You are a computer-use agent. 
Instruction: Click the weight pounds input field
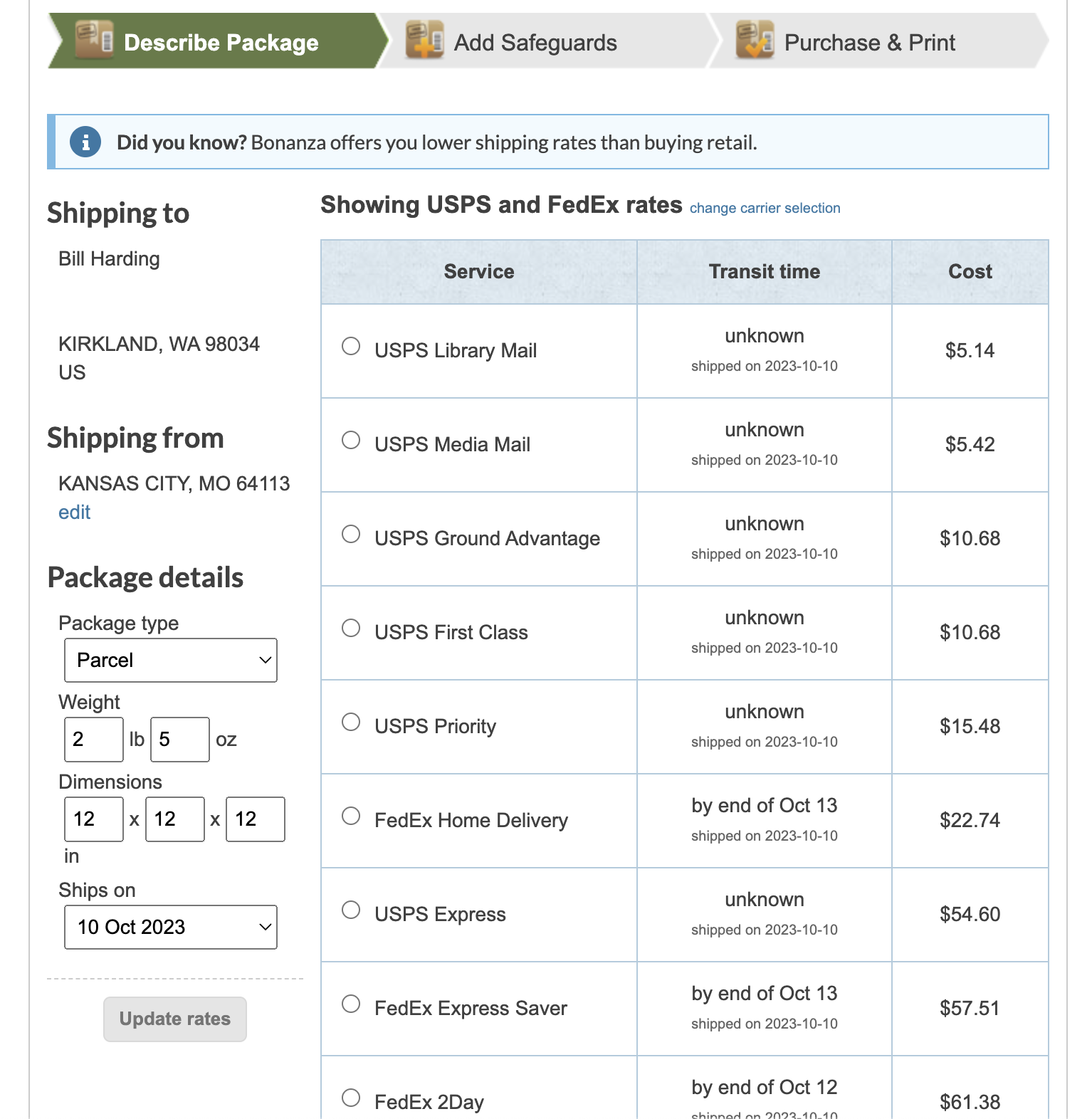93,739
